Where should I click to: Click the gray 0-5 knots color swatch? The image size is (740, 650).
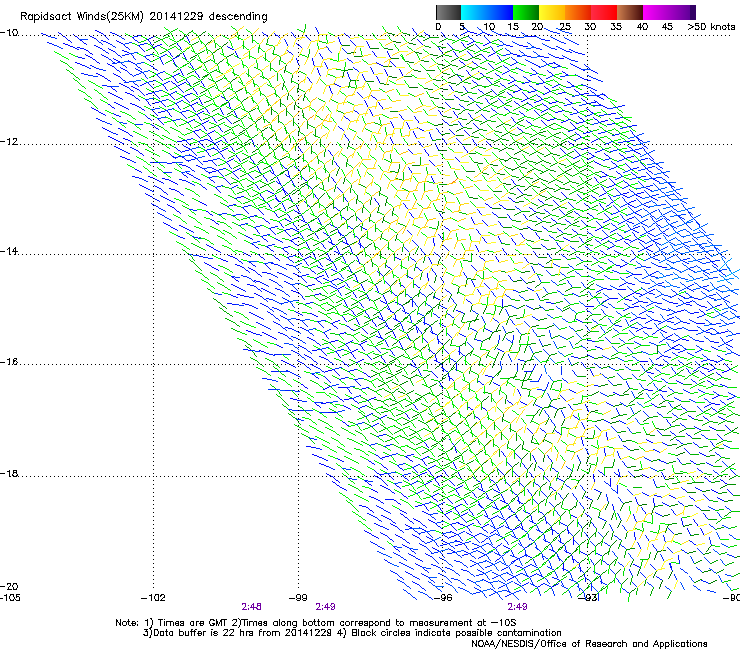(448, 12)
